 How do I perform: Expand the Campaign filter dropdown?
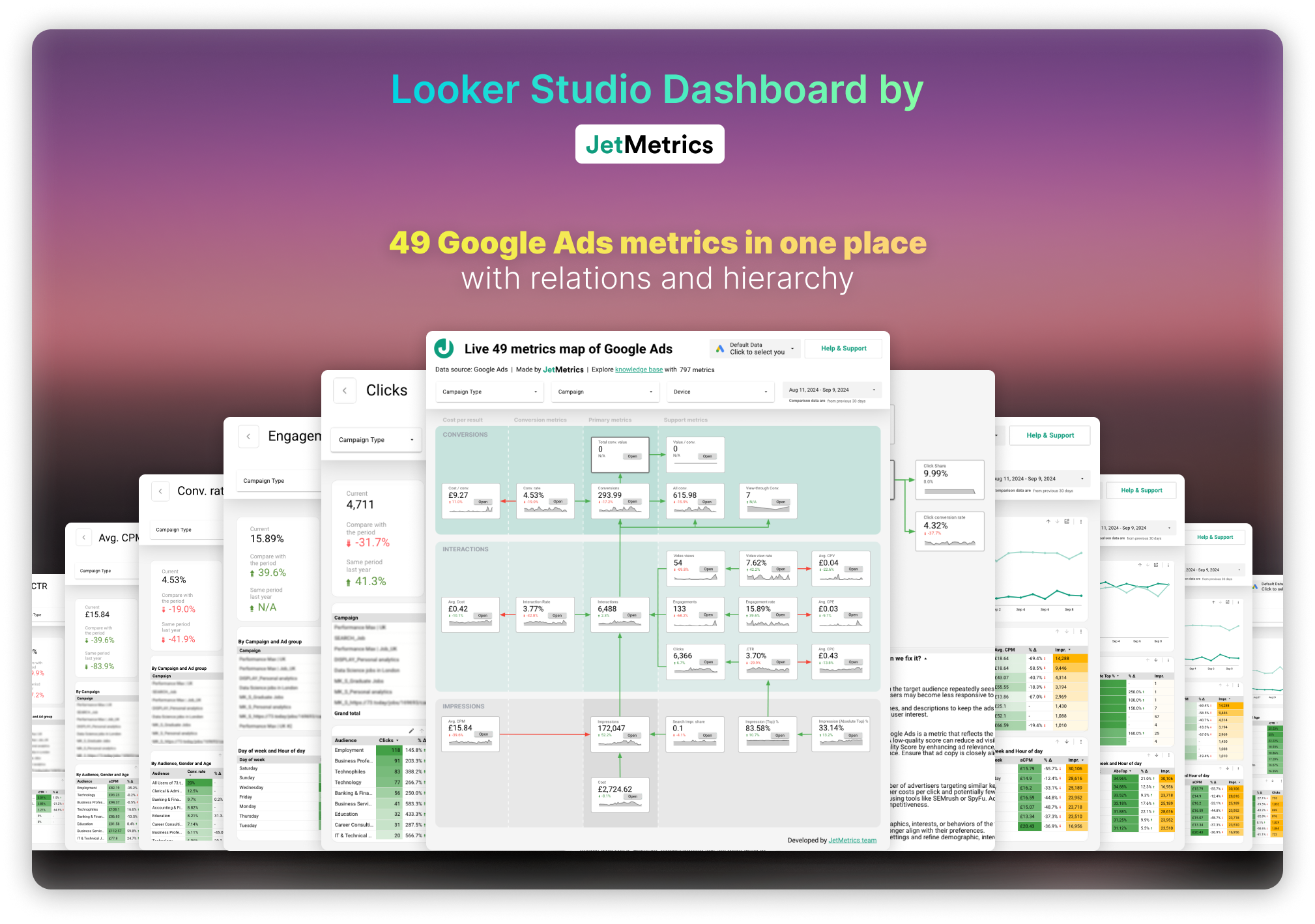tap(605, 392)
